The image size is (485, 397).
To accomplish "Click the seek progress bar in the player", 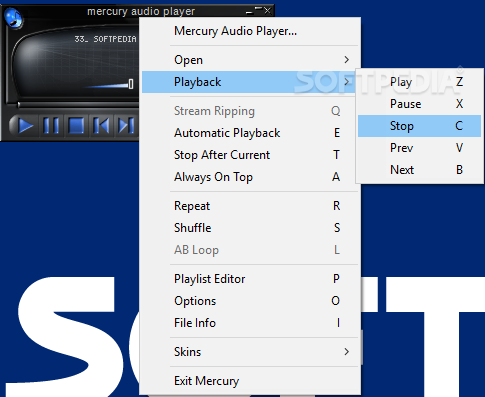I will pos(78,105).
